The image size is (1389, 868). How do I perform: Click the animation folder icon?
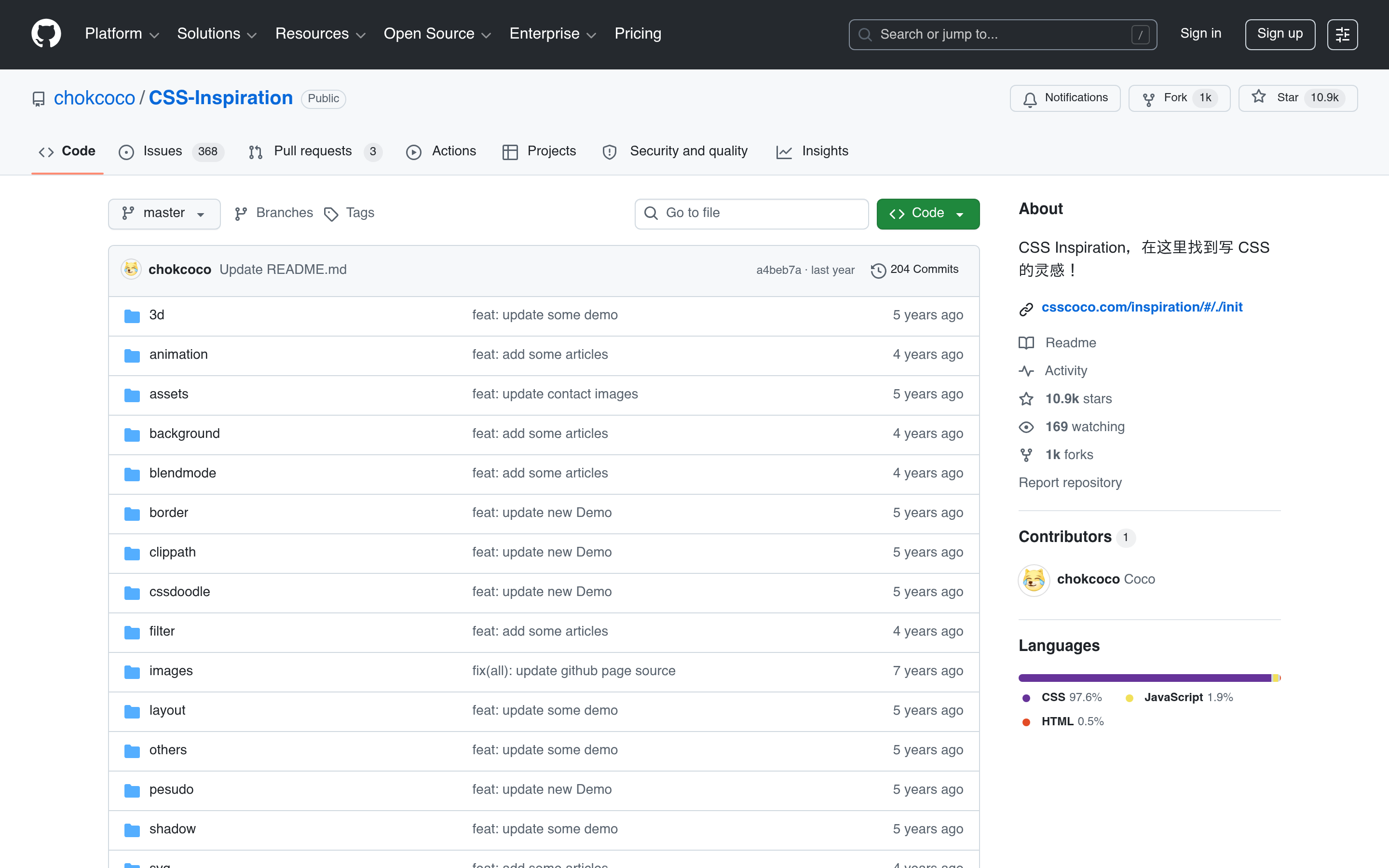pos(132,355)
